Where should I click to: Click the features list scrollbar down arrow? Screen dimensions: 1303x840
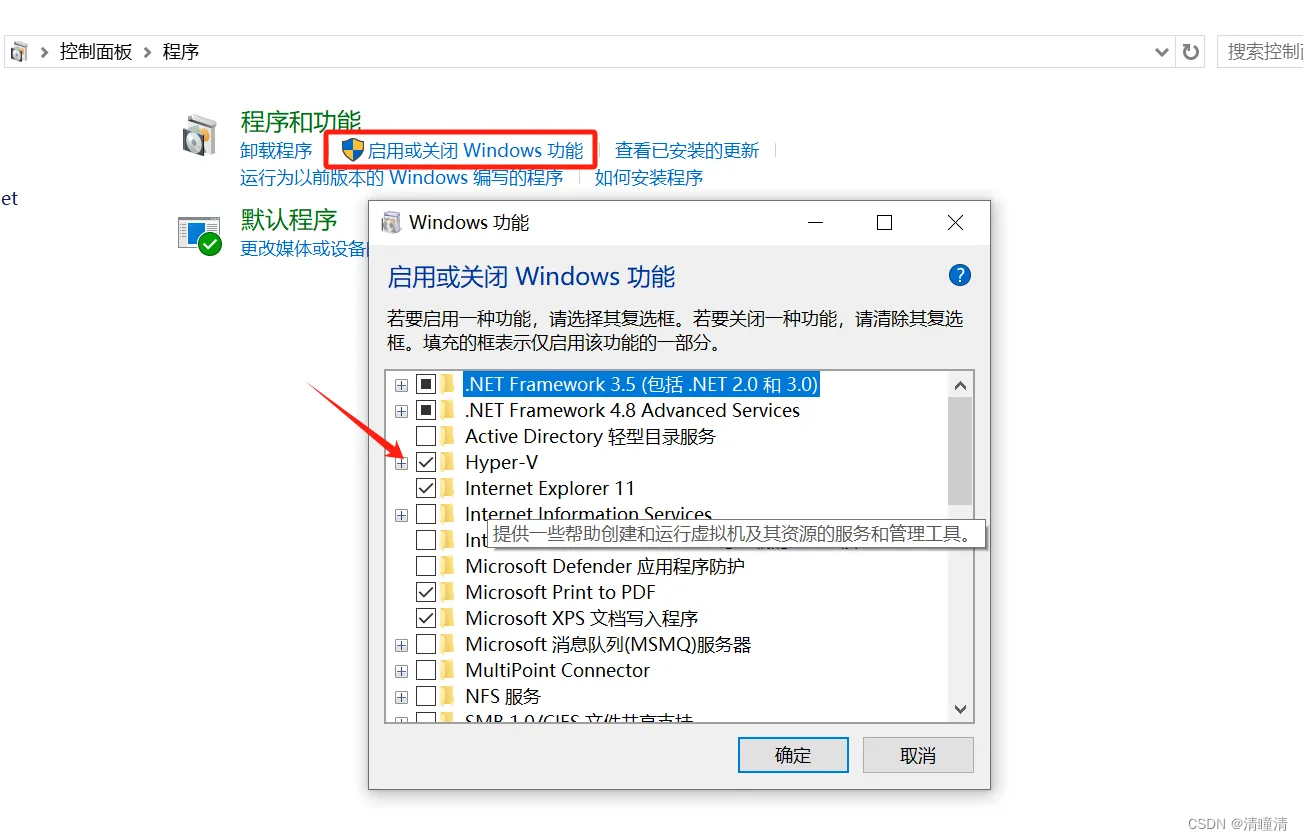(960, 708)
